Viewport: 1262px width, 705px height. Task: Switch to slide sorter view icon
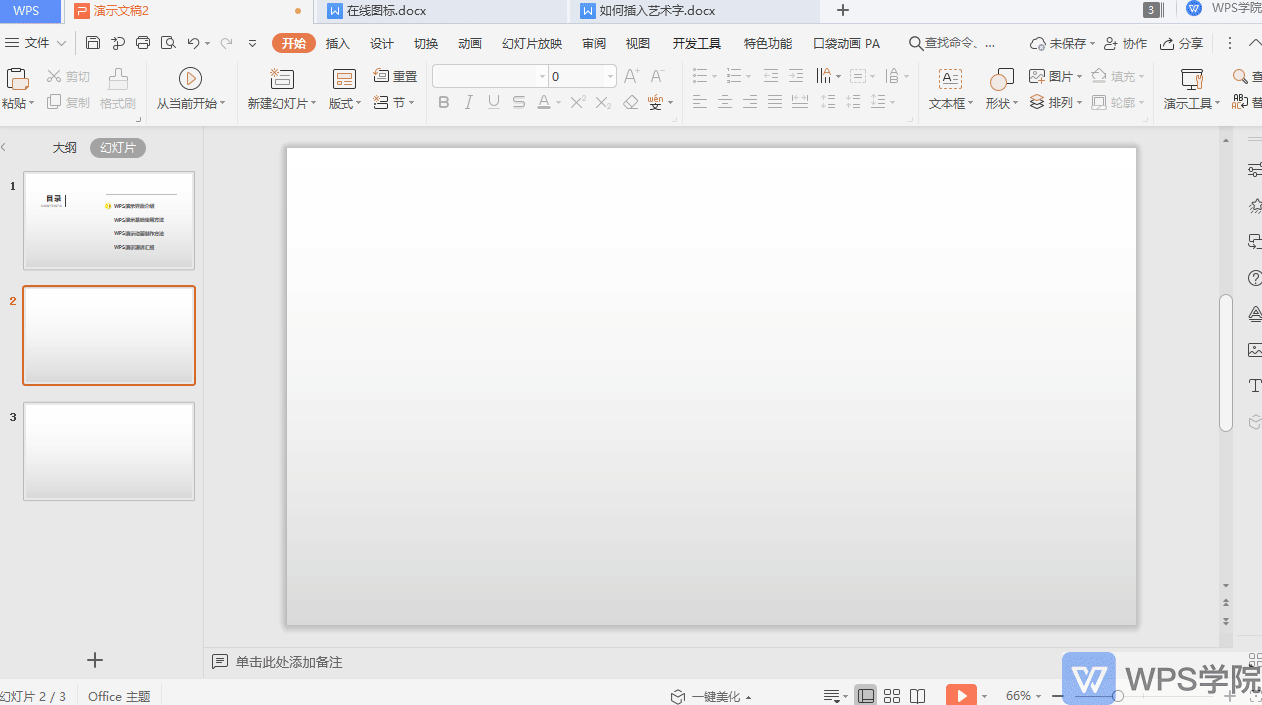pyautogui.click(x=892, y=695)
